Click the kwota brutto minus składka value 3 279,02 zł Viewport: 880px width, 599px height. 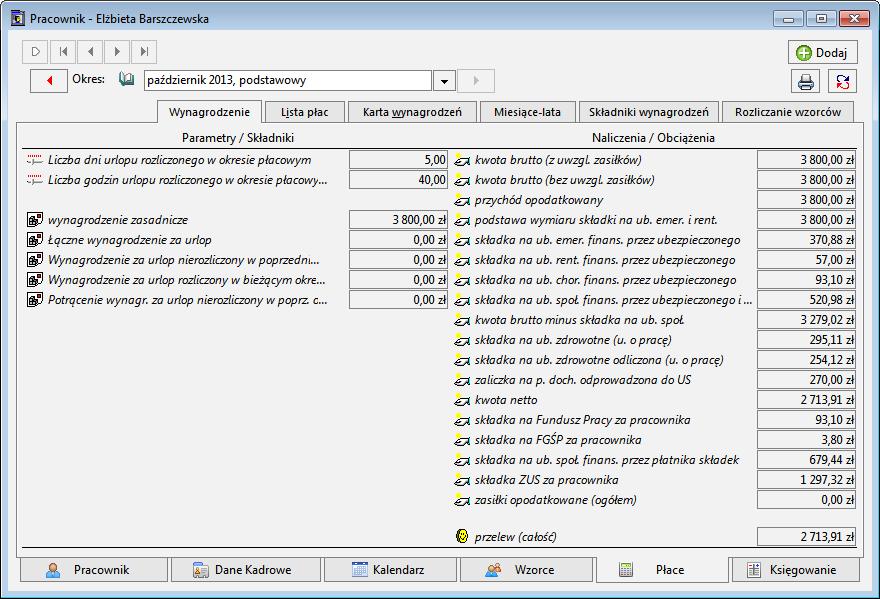[x=806, y=320]
